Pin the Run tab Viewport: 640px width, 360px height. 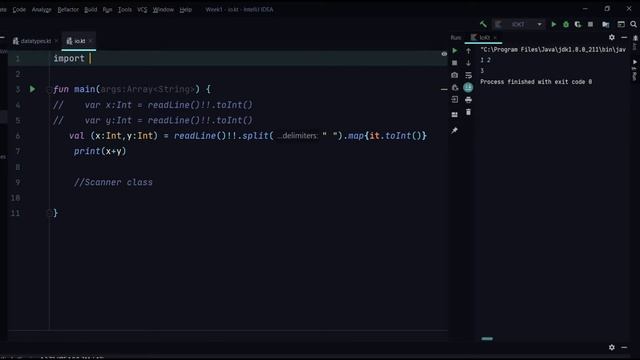click(x=454, y=130)
